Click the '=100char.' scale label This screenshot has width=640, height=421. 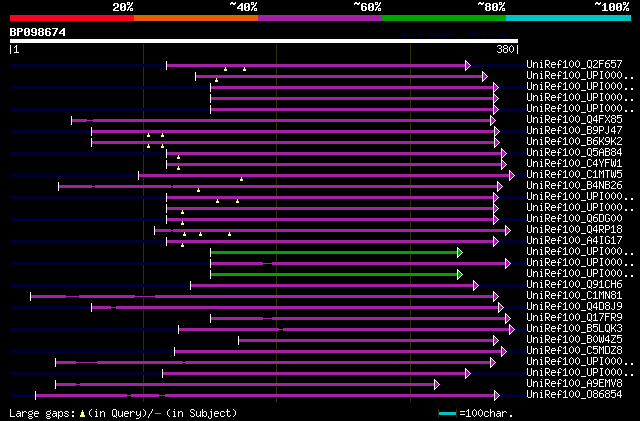pyautogui.click(x=486, y=413)
